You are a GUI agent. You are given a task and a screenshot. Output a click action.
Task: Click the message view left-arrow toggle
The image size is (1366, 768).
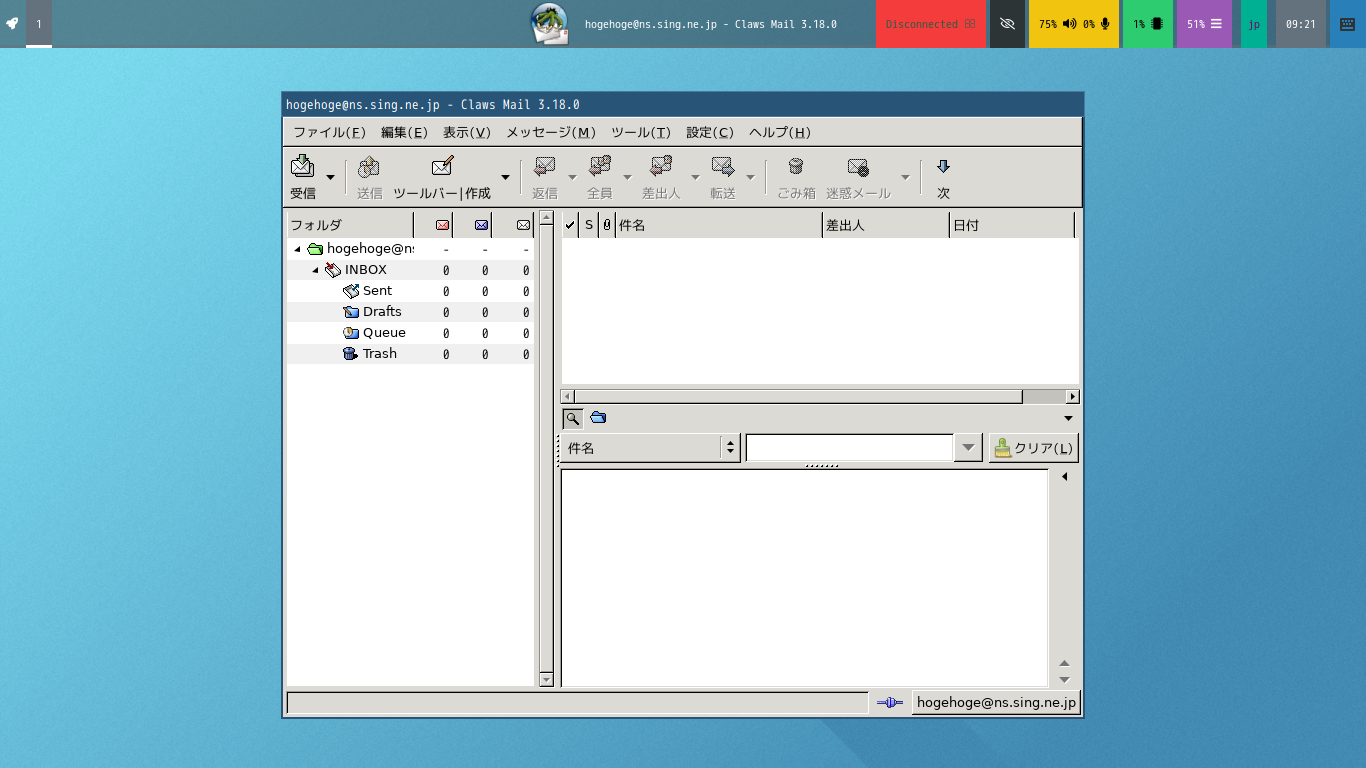coord(1065,477)
